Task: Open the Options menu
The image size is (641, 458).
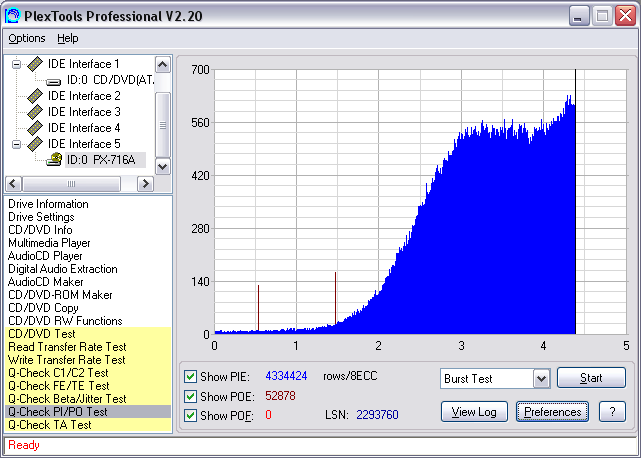Action: (x=27, y=38)
